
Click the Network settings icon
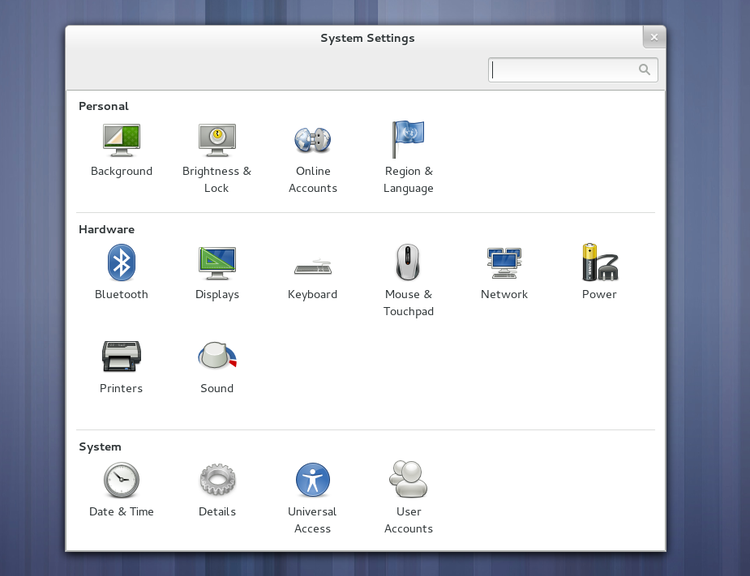coord(504,264)
